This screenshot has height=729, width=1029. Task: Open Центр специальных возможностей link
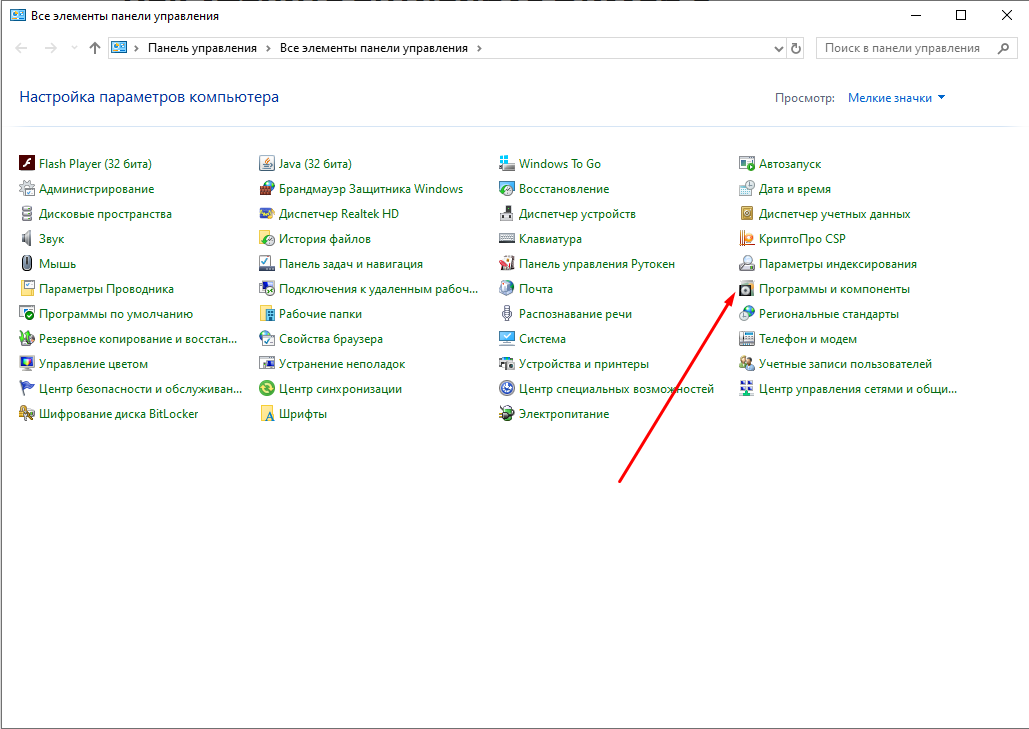pyautogui.click(x=616, y=388)
